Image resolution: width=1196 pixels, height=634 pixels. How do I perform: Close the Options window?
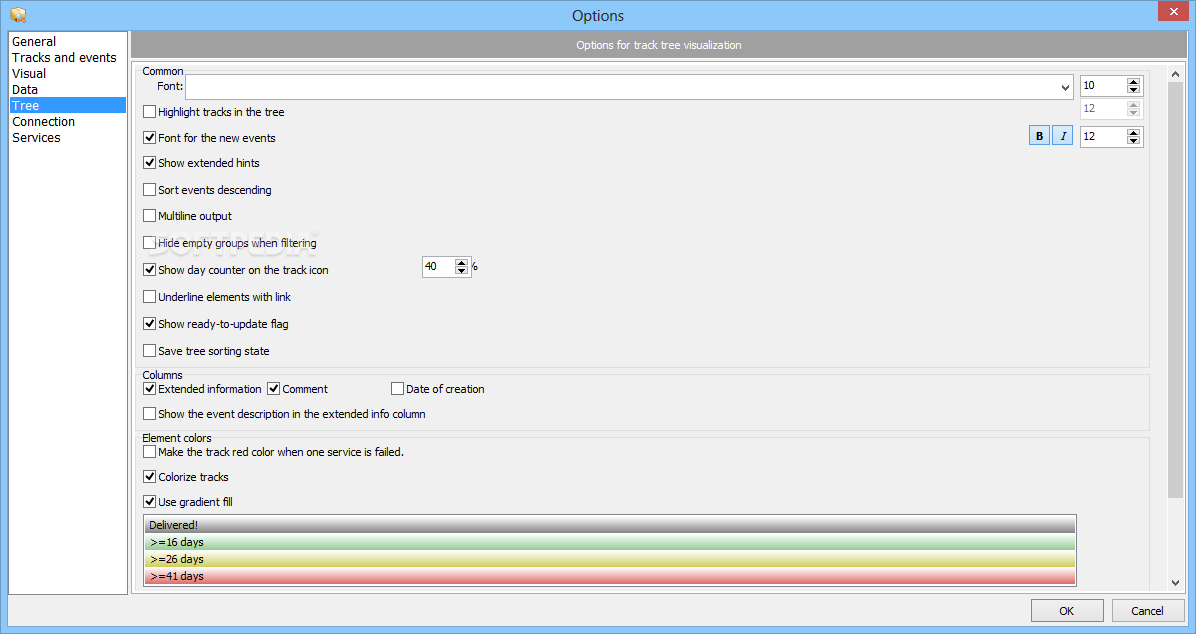pyautogui.click(x=1174, y=11)
